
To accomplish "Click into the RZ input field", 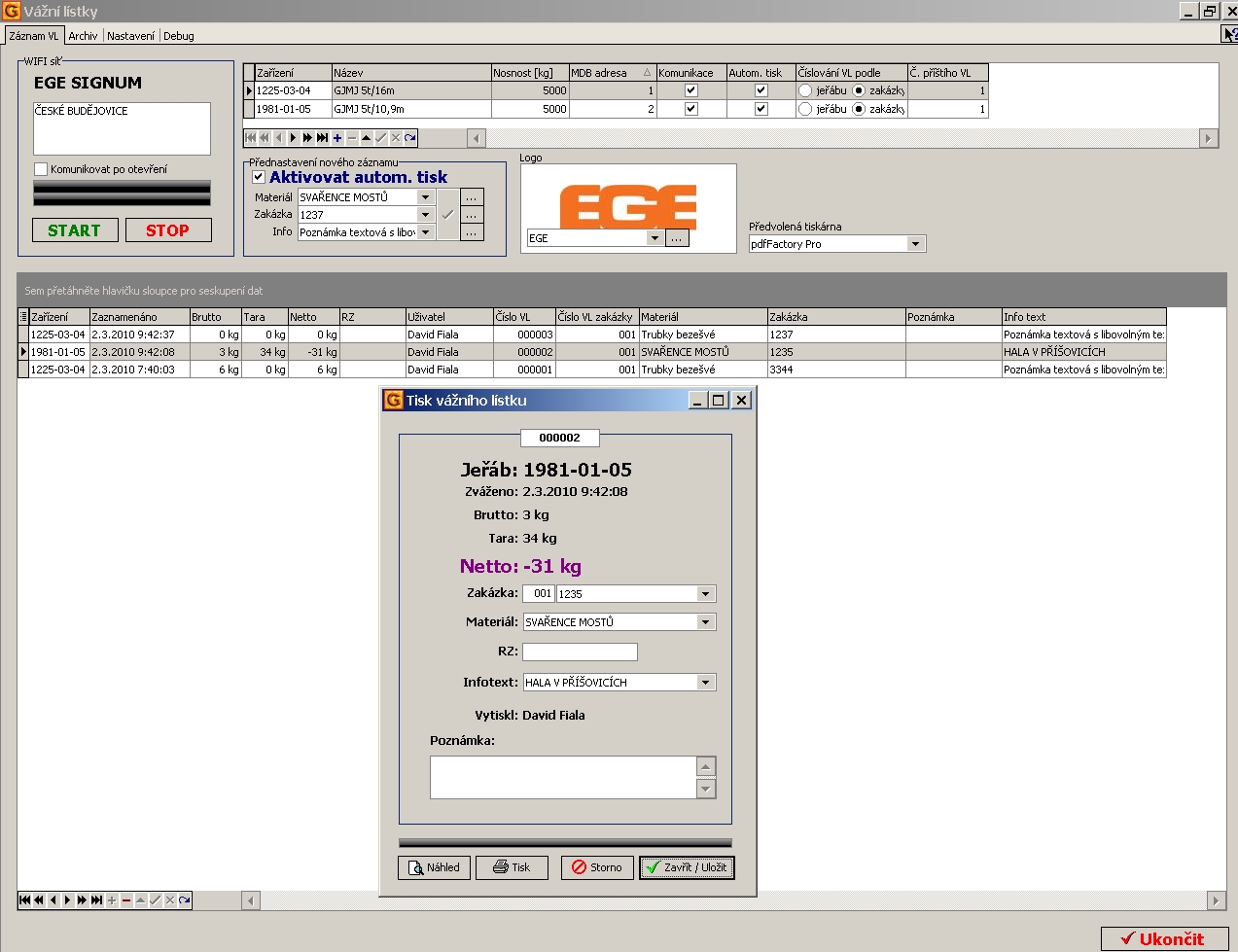I will (580, 652).
